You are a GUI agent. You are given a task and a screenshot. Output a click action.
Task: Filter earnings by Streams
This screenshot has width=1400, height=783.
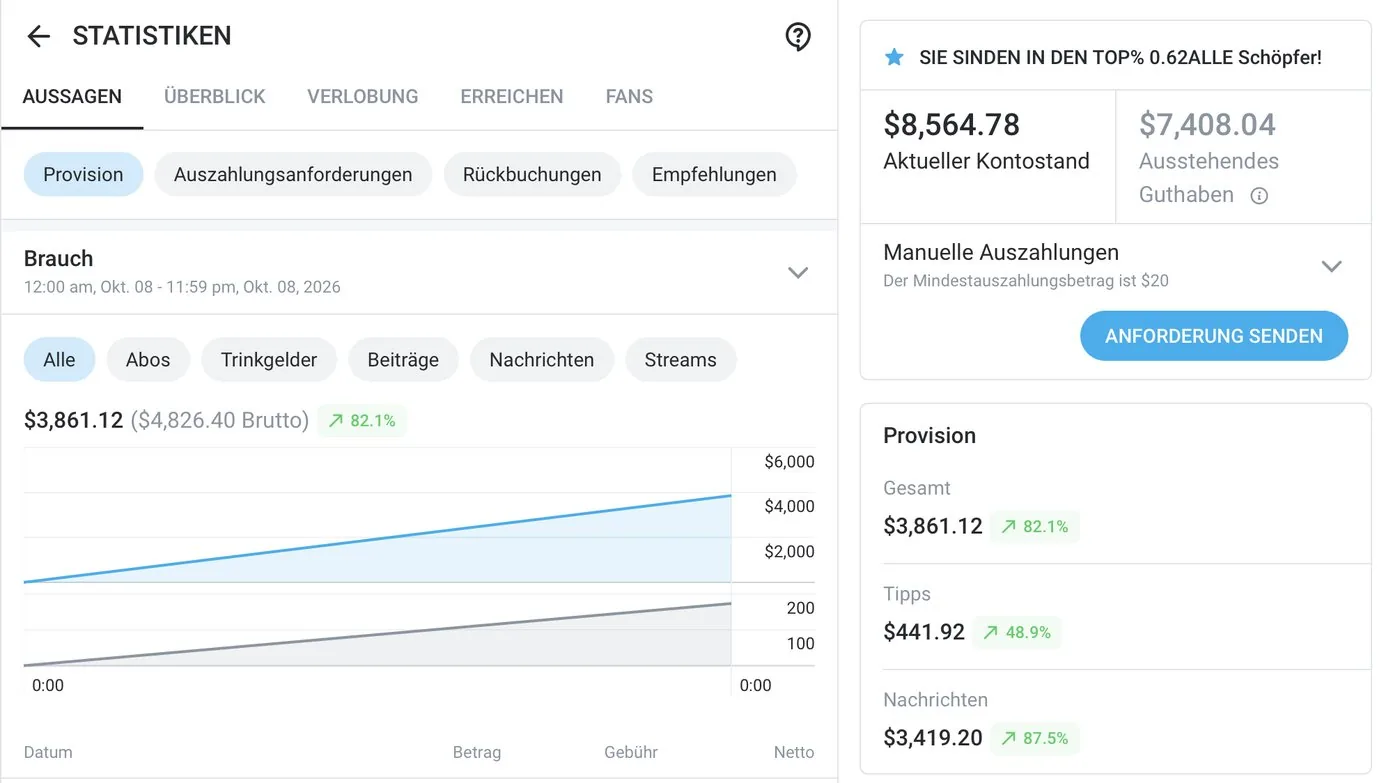point(681,360)
